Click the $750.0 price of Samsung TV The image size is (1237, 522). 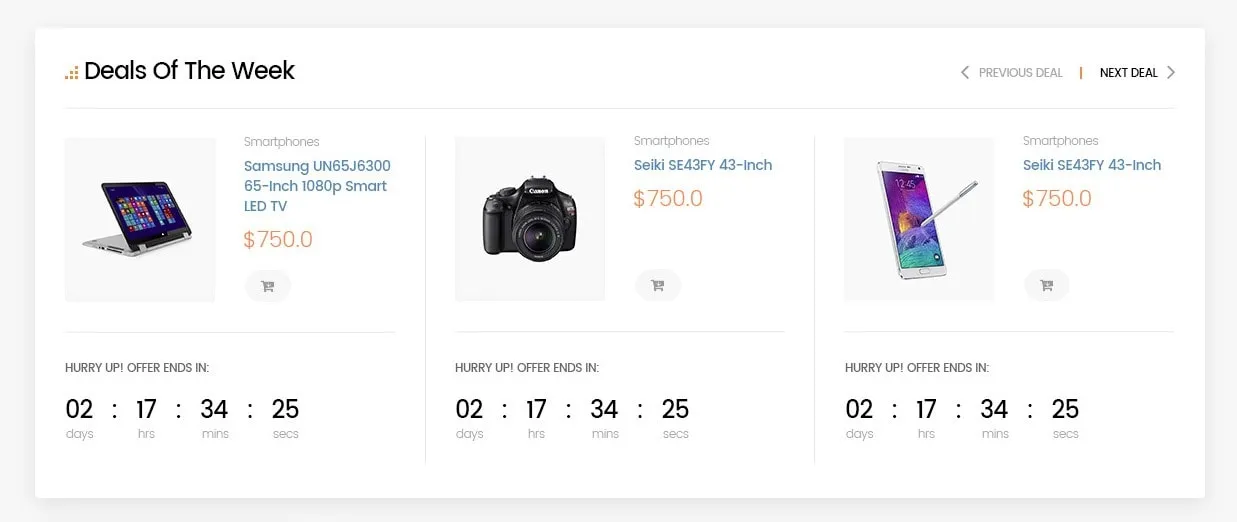point(278,240)
